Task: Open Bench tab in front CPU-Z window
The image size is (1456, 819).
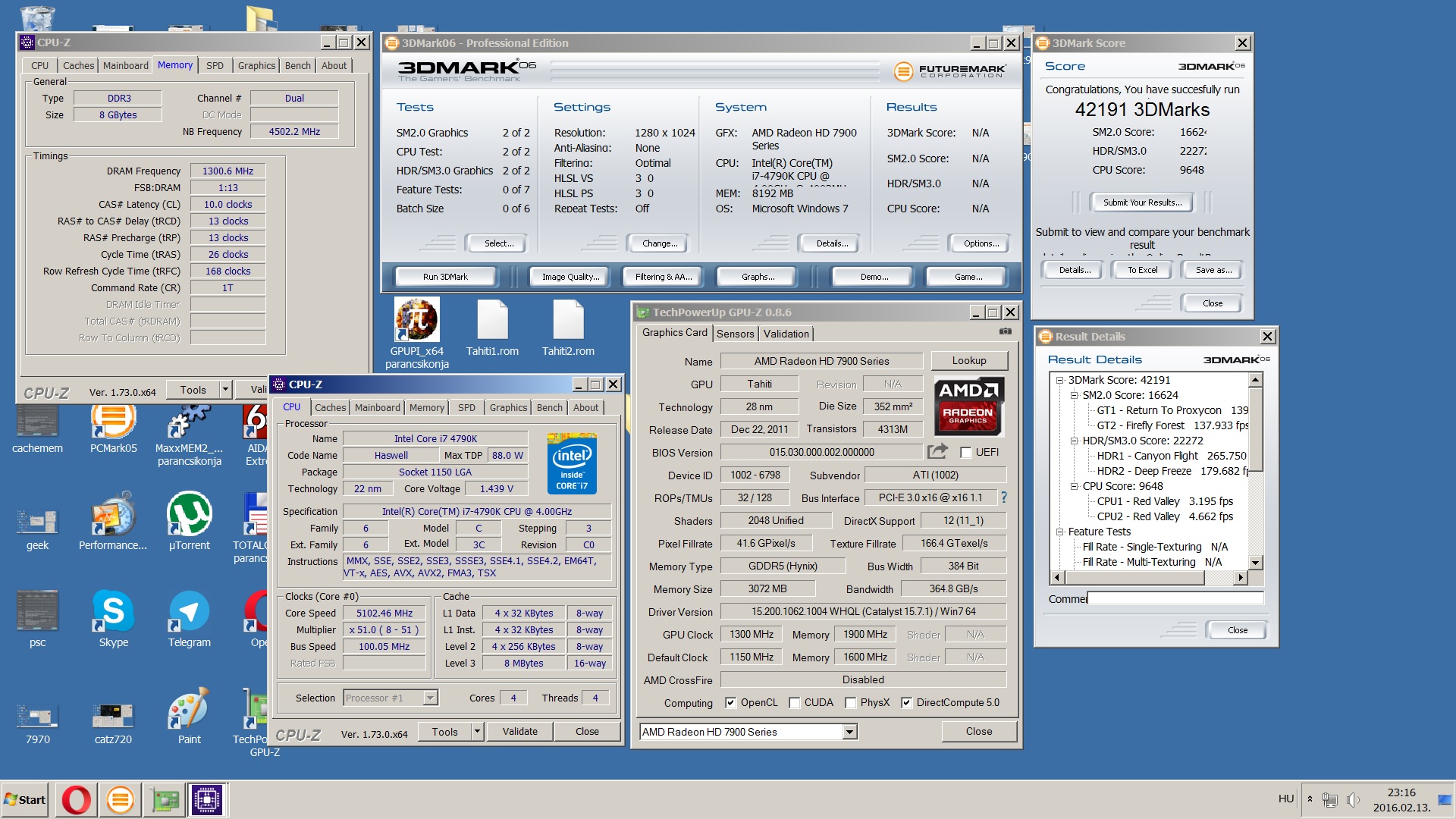Action: click(x=549, y=407)
